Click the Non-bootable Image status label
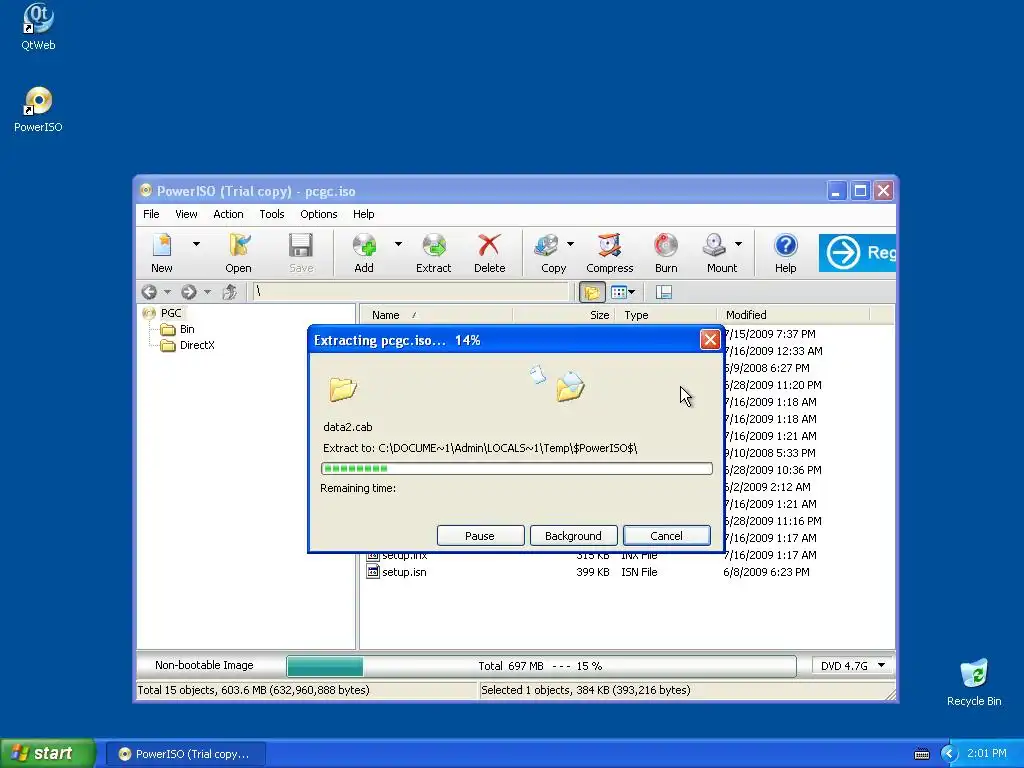This screenshot has width=1024, height=768. (x=204, y=665)
